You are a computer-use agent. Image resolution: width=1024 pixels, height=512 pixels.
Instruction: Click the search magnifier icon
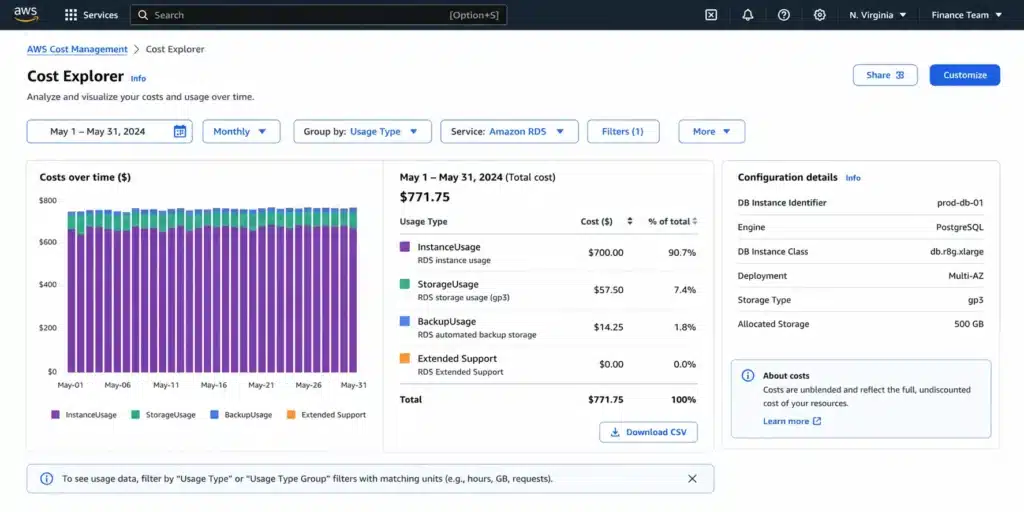tap(143, 15)
